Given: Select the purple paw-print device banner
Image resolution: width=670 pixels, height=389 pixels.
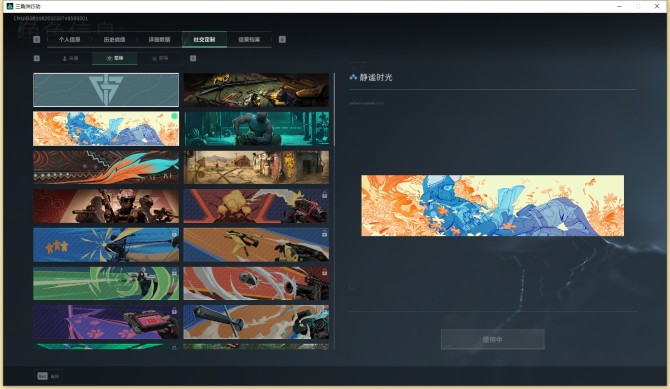Looking at the screenshot, I should [106, 322].
